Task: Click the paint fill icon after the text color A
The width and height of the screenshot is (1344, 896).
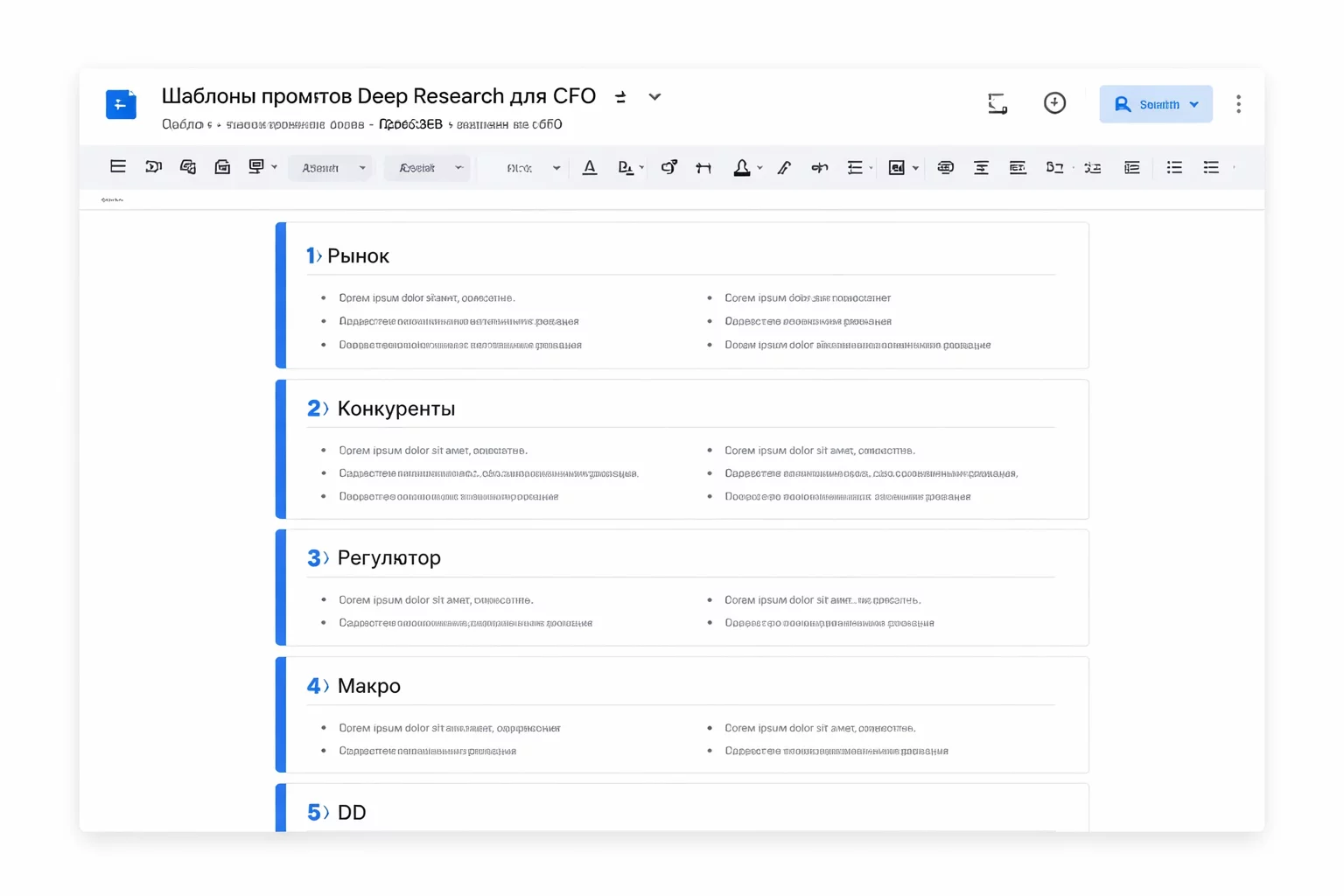Action: click(626, 167)
